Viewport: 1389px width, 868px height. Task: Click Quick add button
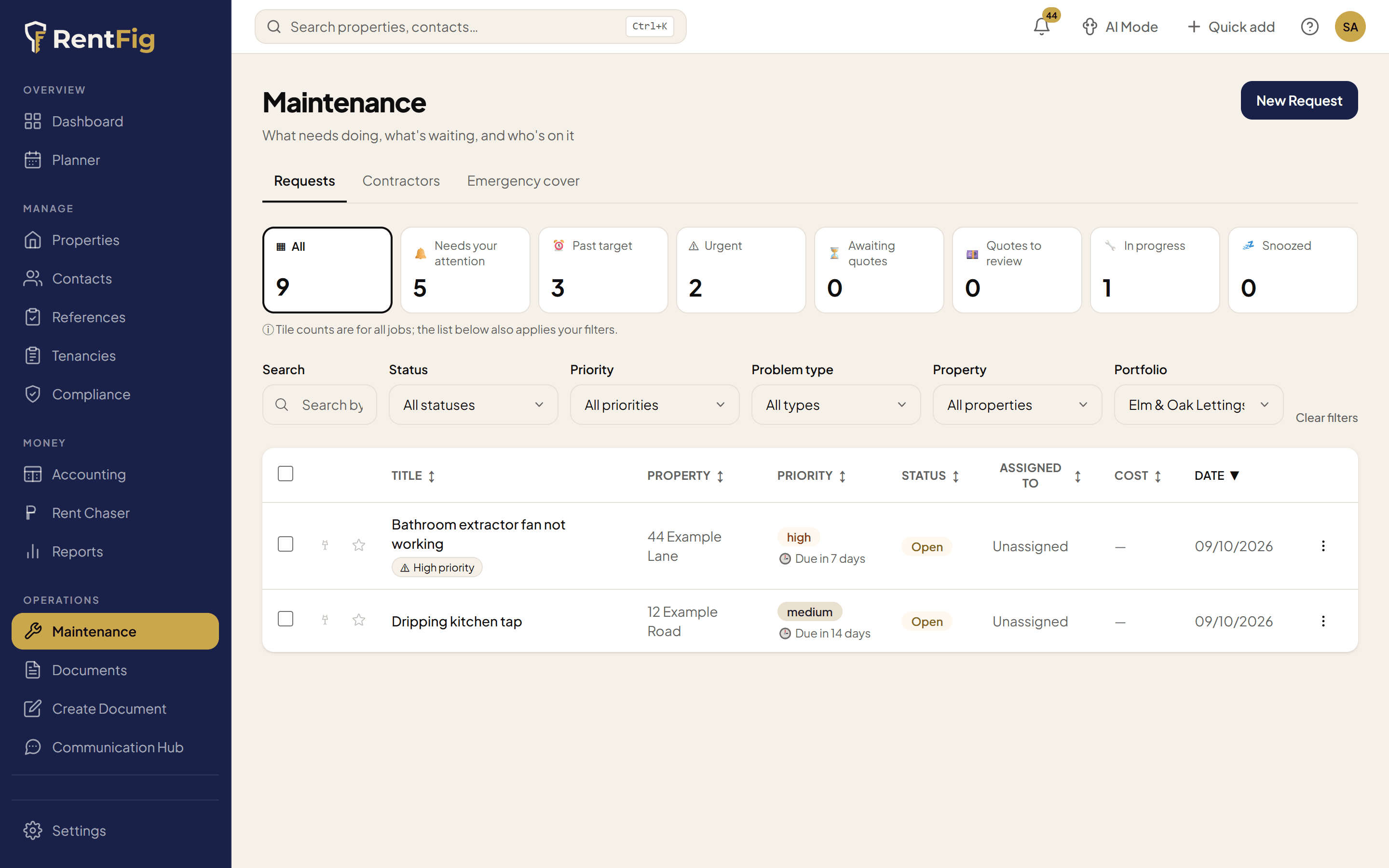[x=1231, y=27]
